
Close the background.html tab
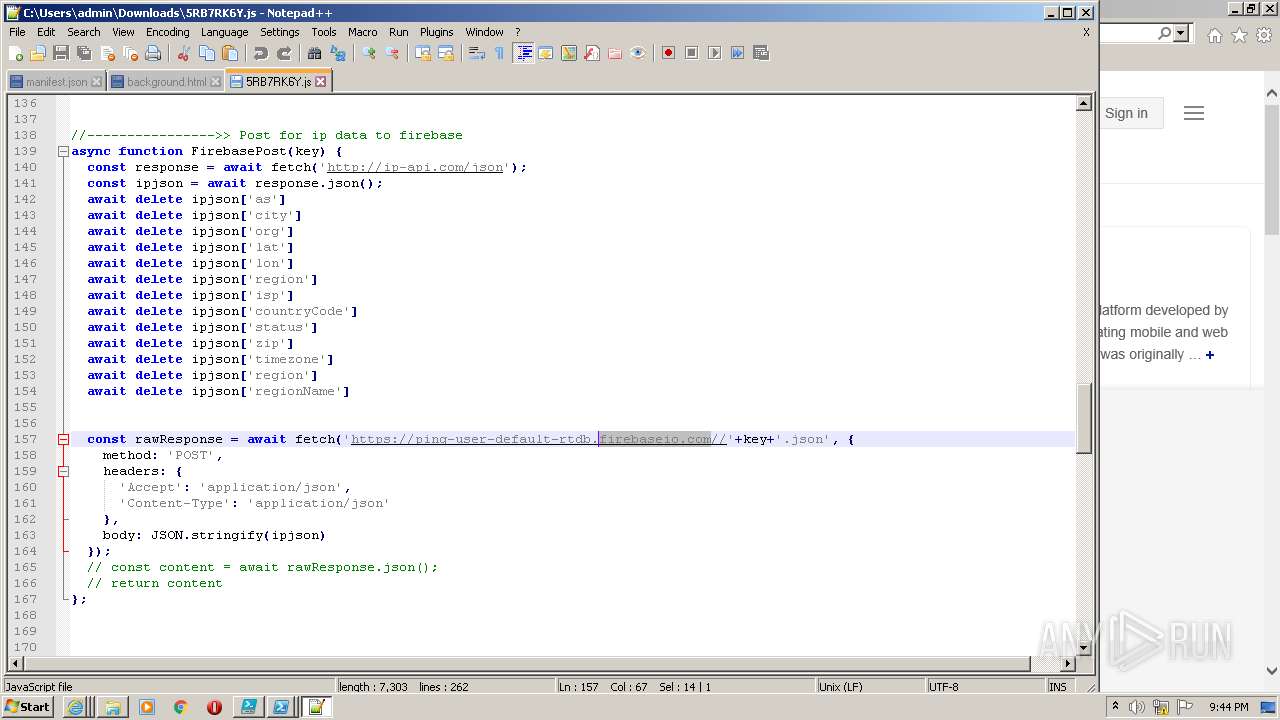point(215,82)
